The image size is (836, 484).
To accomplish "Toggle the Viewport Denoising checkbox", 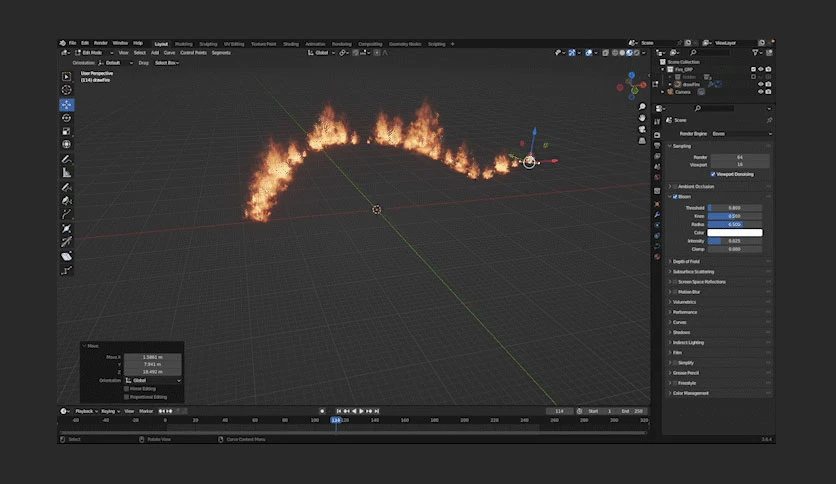I will click(x=713, y=174).
